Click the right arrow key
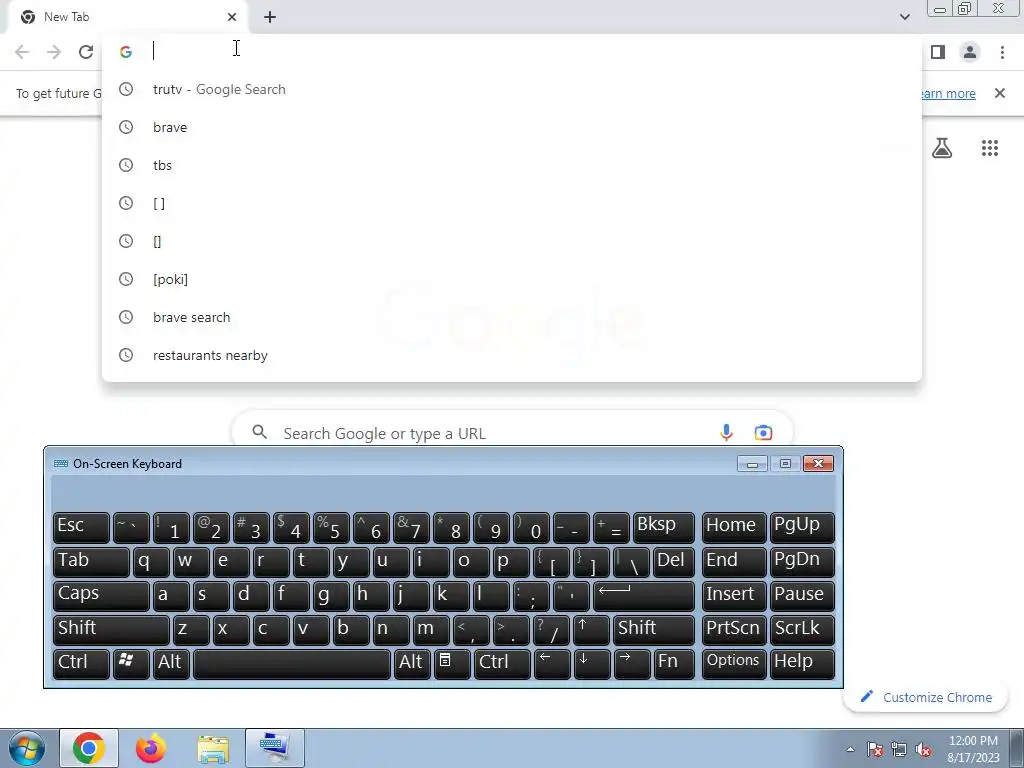Image resolution: width=1024 pixels, height=768 pixels. [632, 664]
